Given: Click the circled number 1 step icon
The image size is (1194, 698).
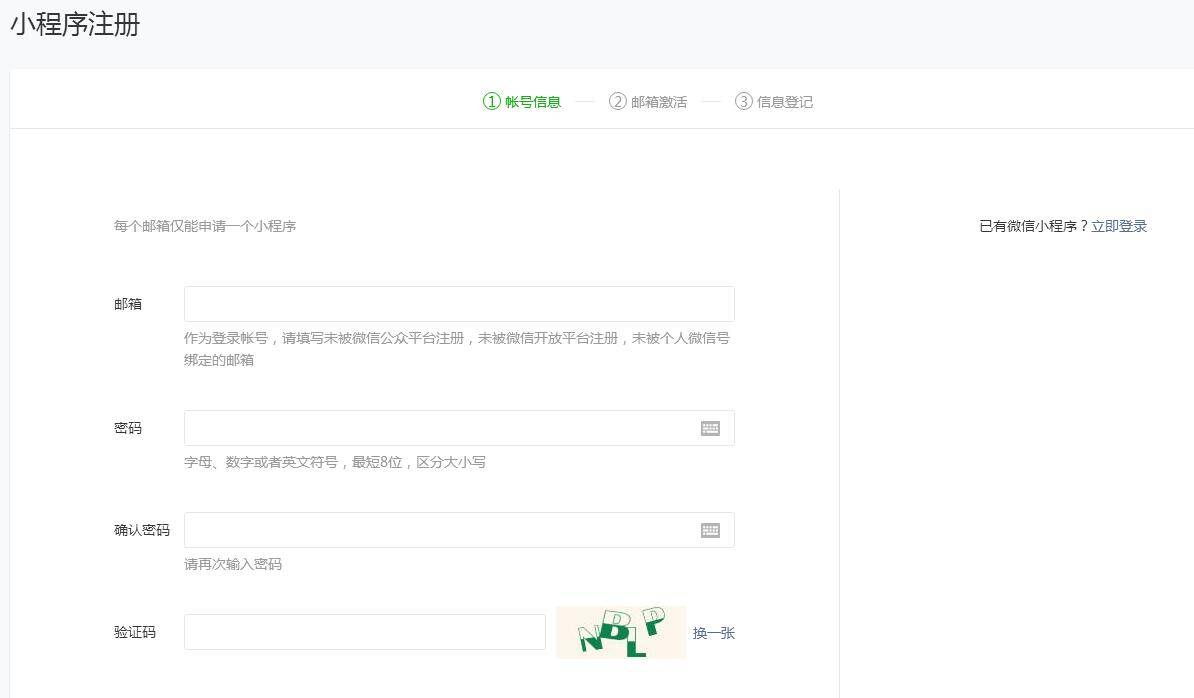Looking at the screenshot, I should click(492, 101).
